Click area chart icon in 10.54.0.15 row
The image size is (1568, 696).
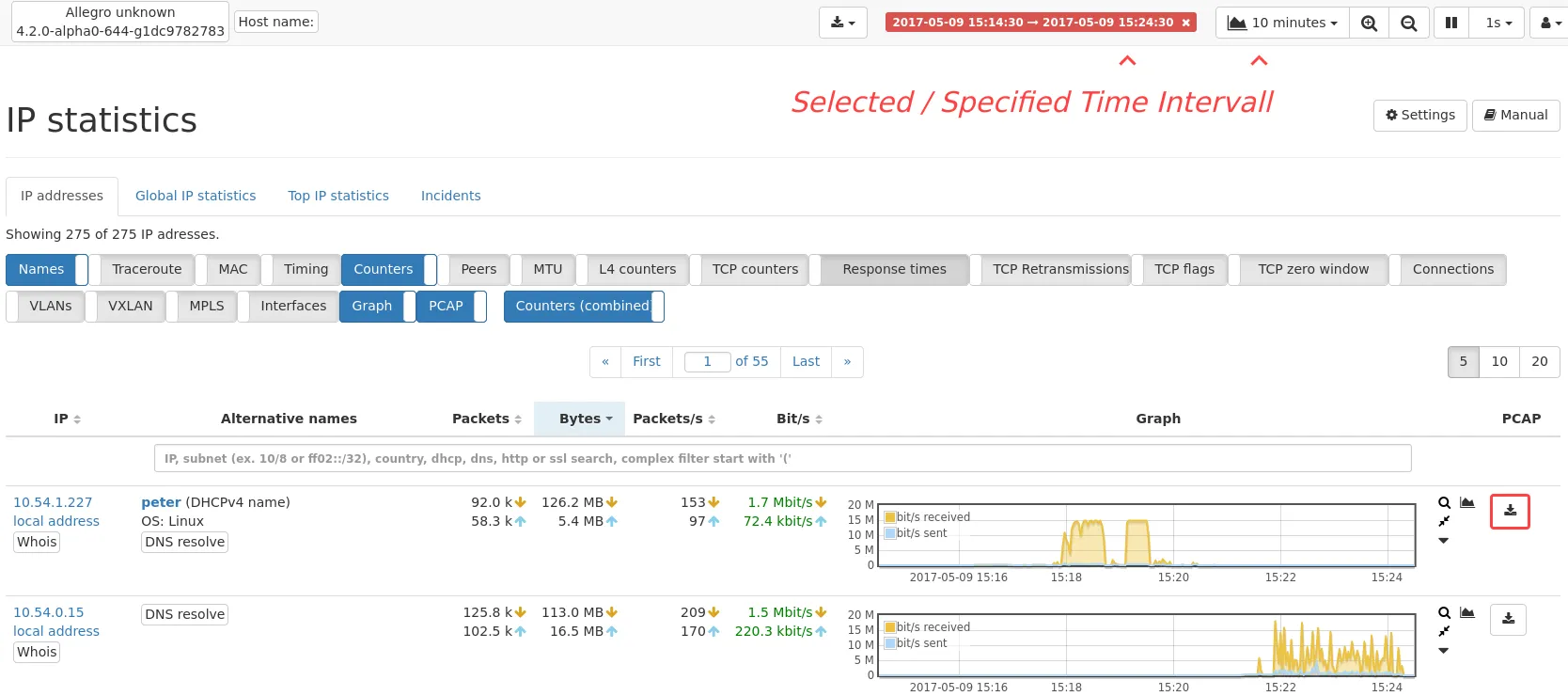pyautogui.click(x=1467, y=613)
